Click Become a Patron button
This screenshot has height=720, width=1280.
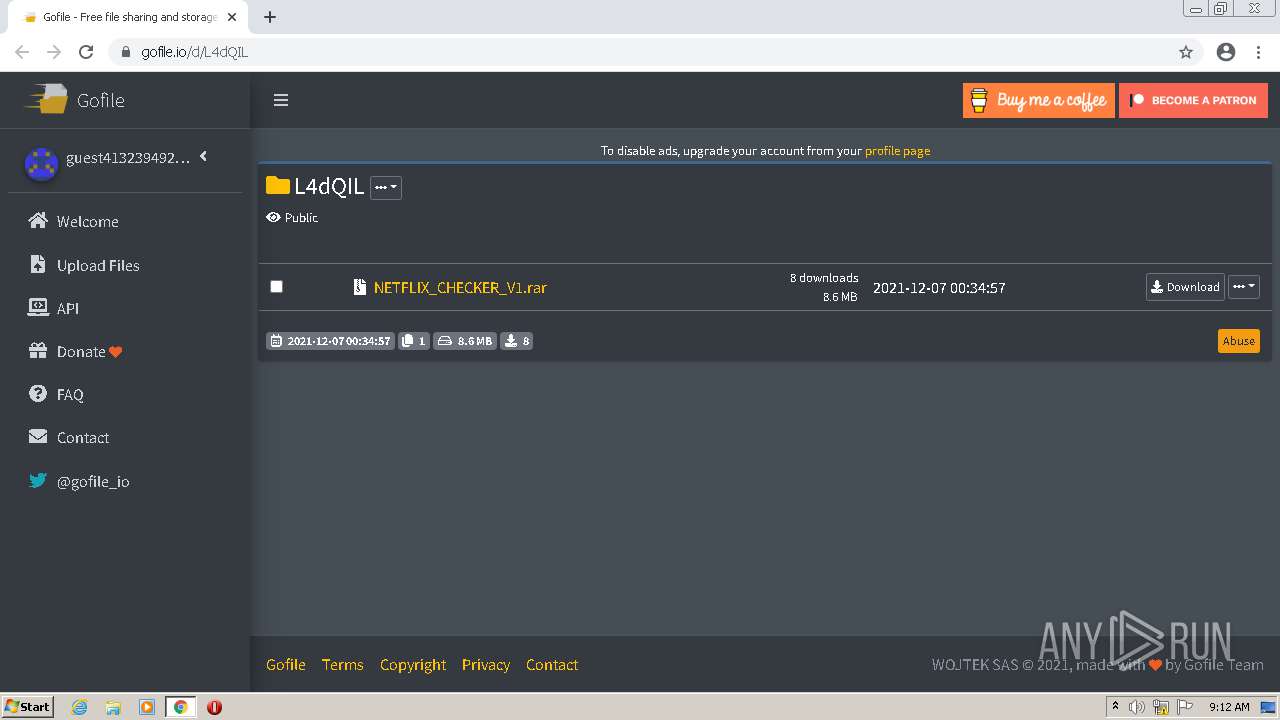(x=1194, y=100)
